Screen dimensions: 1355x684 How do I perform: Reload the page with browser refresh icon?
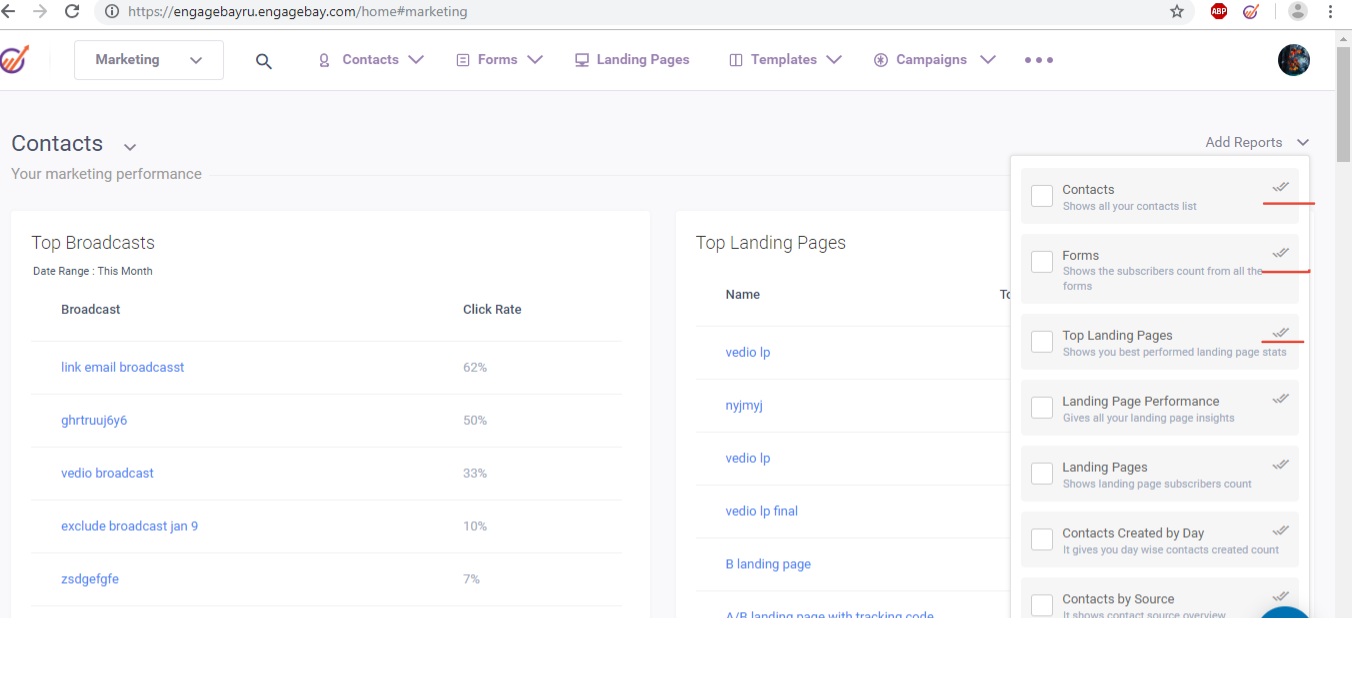click(x=72, y=12)
